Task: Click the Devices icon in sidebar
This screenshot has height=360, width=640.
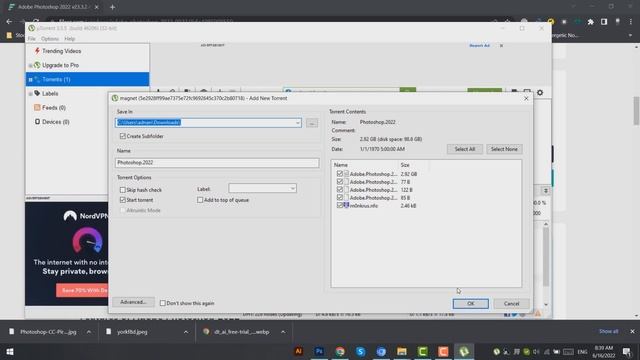Action: (x=37, y=122)
